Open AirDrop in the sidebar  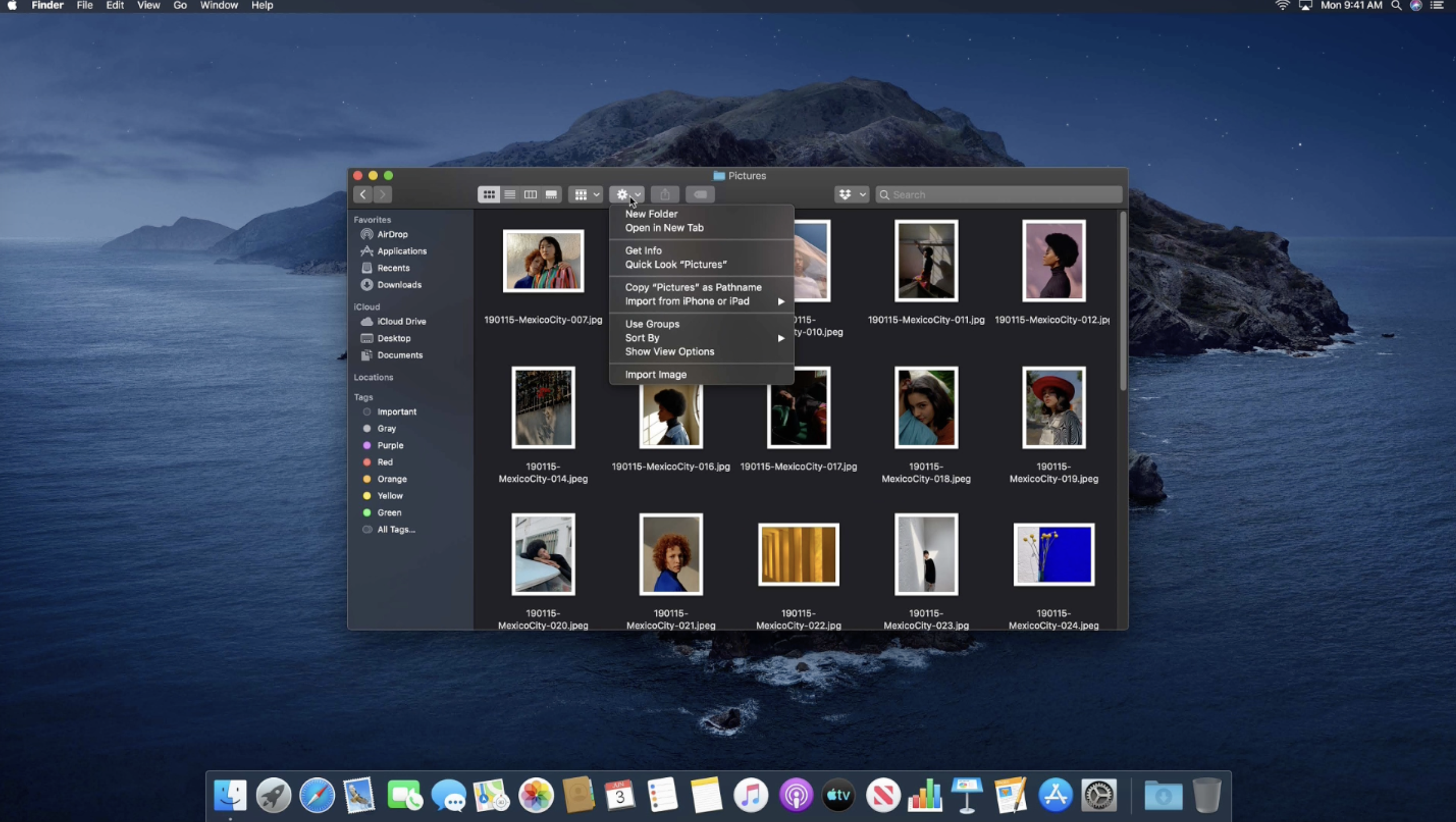pyautogui.click(x=392, y=234)
